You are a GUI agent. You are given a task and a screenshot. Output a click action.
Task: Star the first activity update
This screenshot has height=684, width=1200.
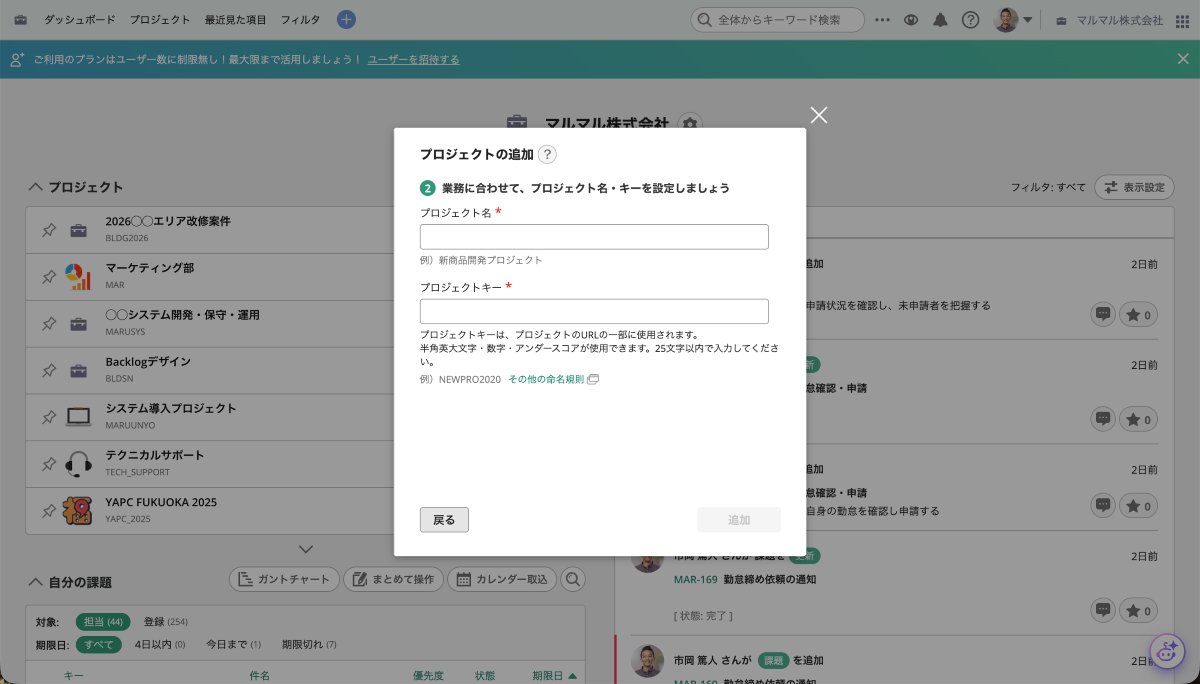tap(1138, 314)
